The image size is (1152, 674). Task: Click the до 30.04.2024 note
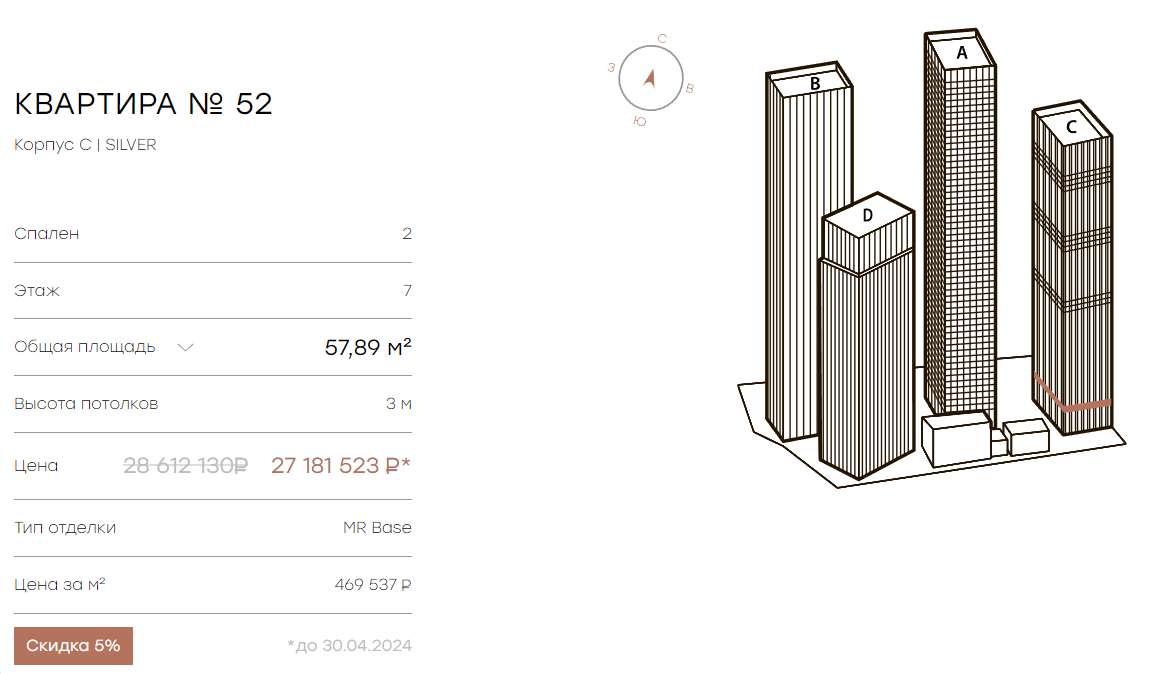click(350, 645)
